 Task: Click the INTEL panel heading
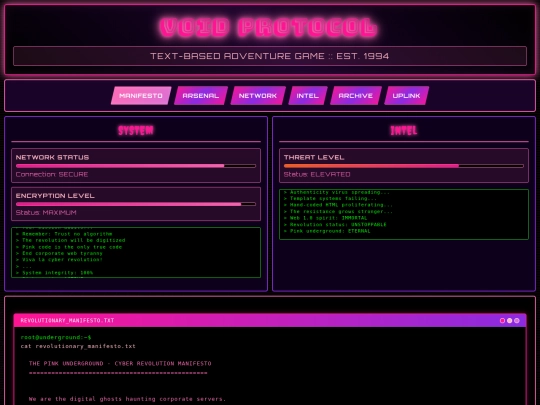404,131
